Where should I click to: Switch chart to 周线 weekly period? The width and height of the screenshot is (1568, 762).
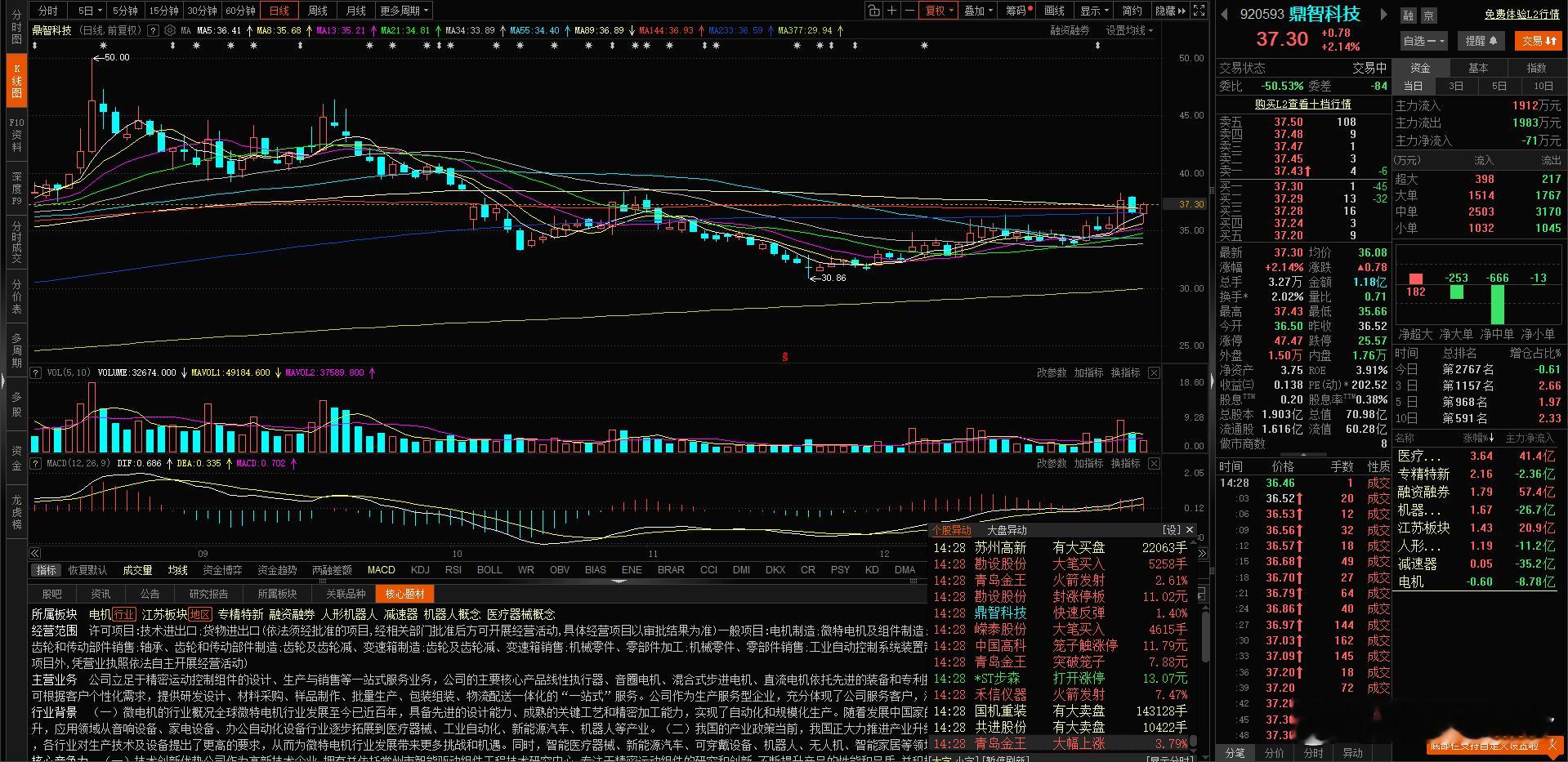click(x=318, y=11)
